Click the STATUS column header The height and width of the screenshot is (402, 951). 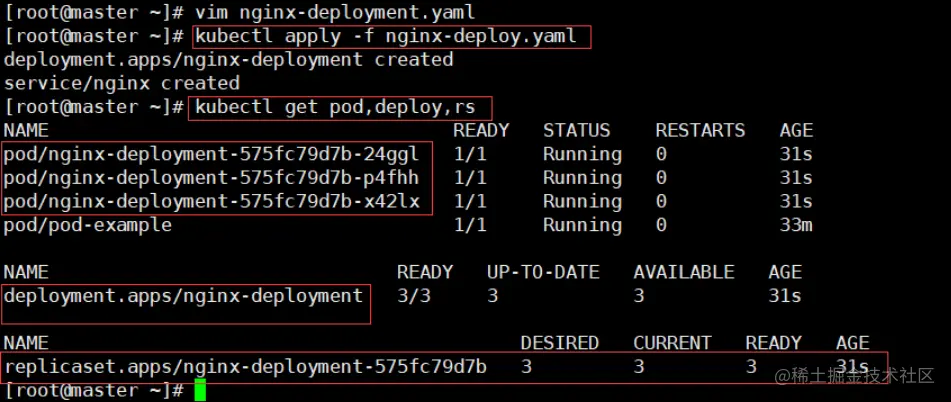(576, 130)
